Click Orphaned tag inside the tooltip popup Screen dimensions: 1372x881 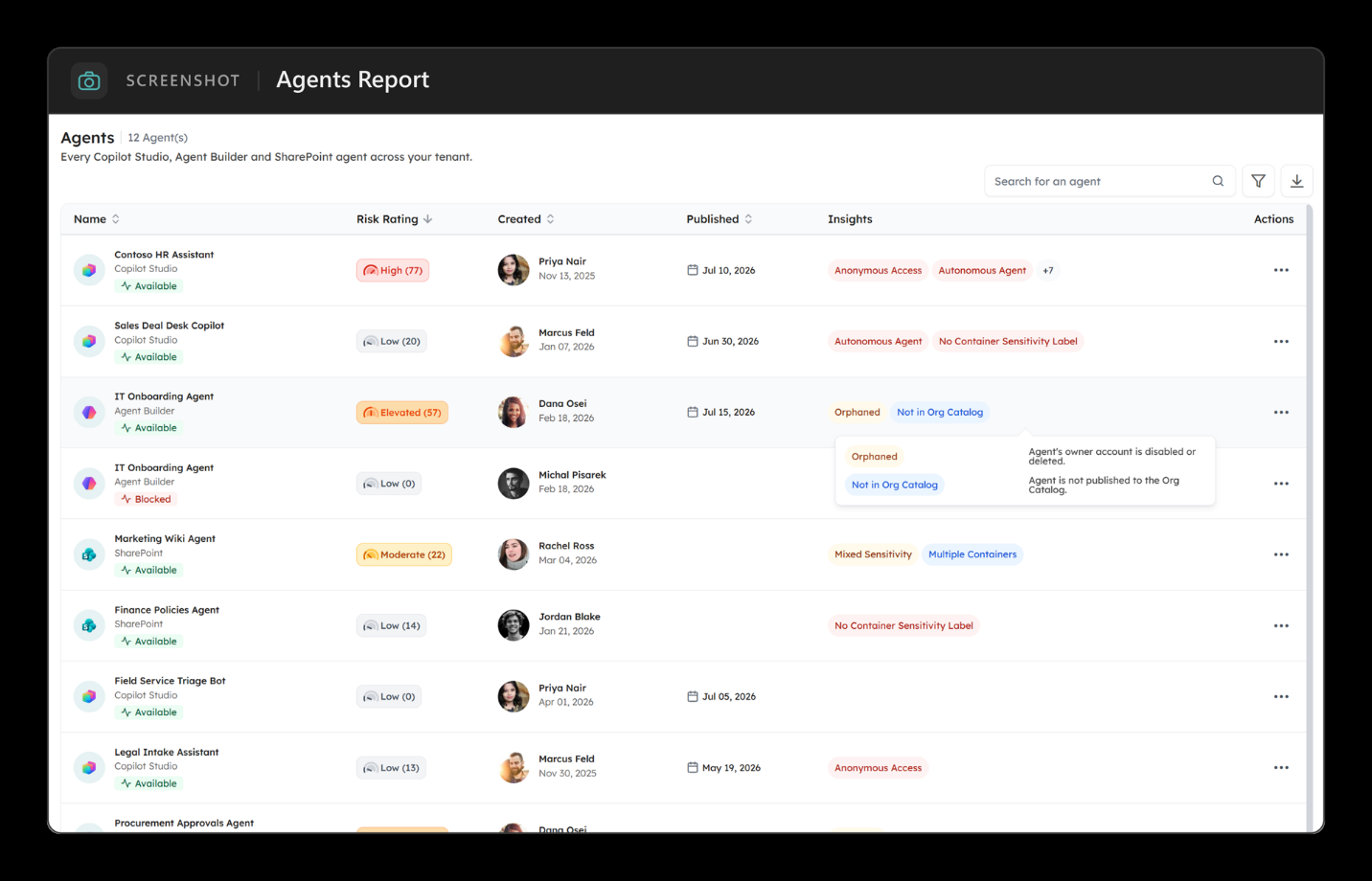coord(875,457)
